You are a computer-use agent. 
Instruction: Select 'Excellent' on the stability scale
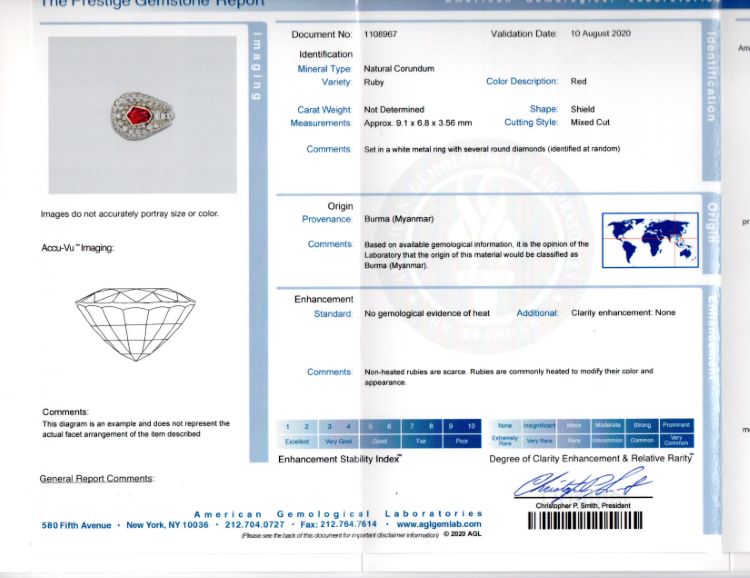(x=297, y=441)
